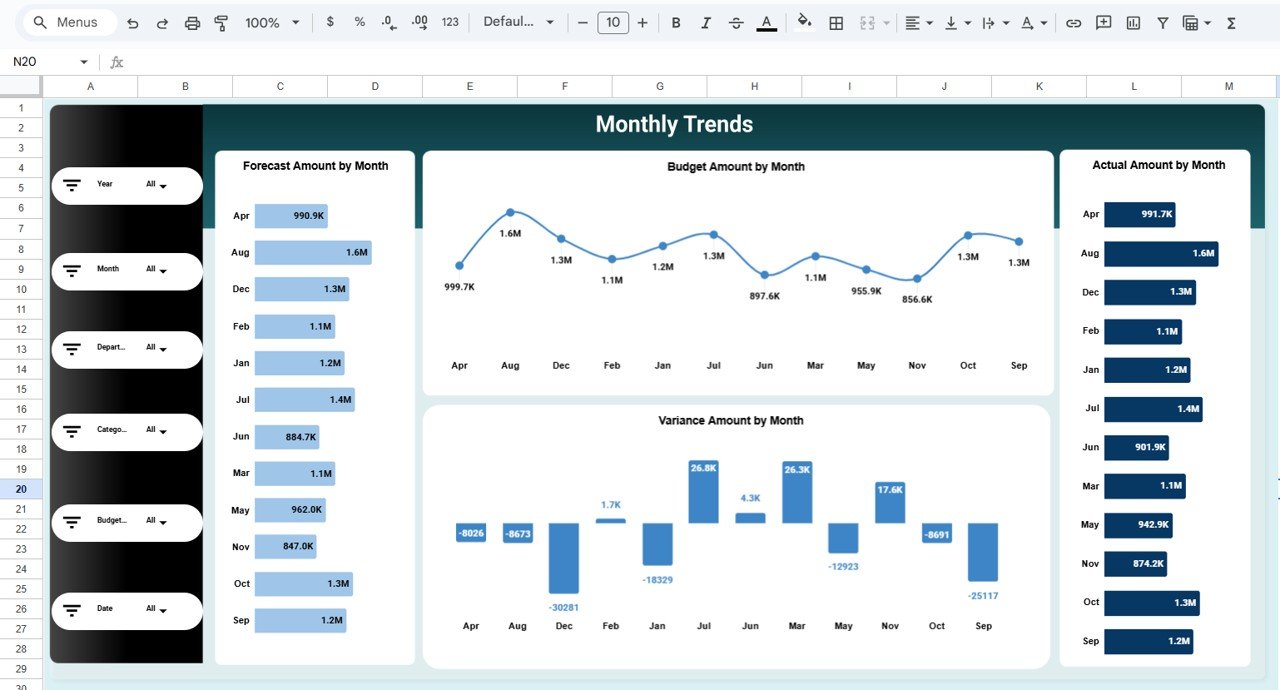Insert a chart
The width and height of the screenshot is (1280, 690).
pos(1133,22)
